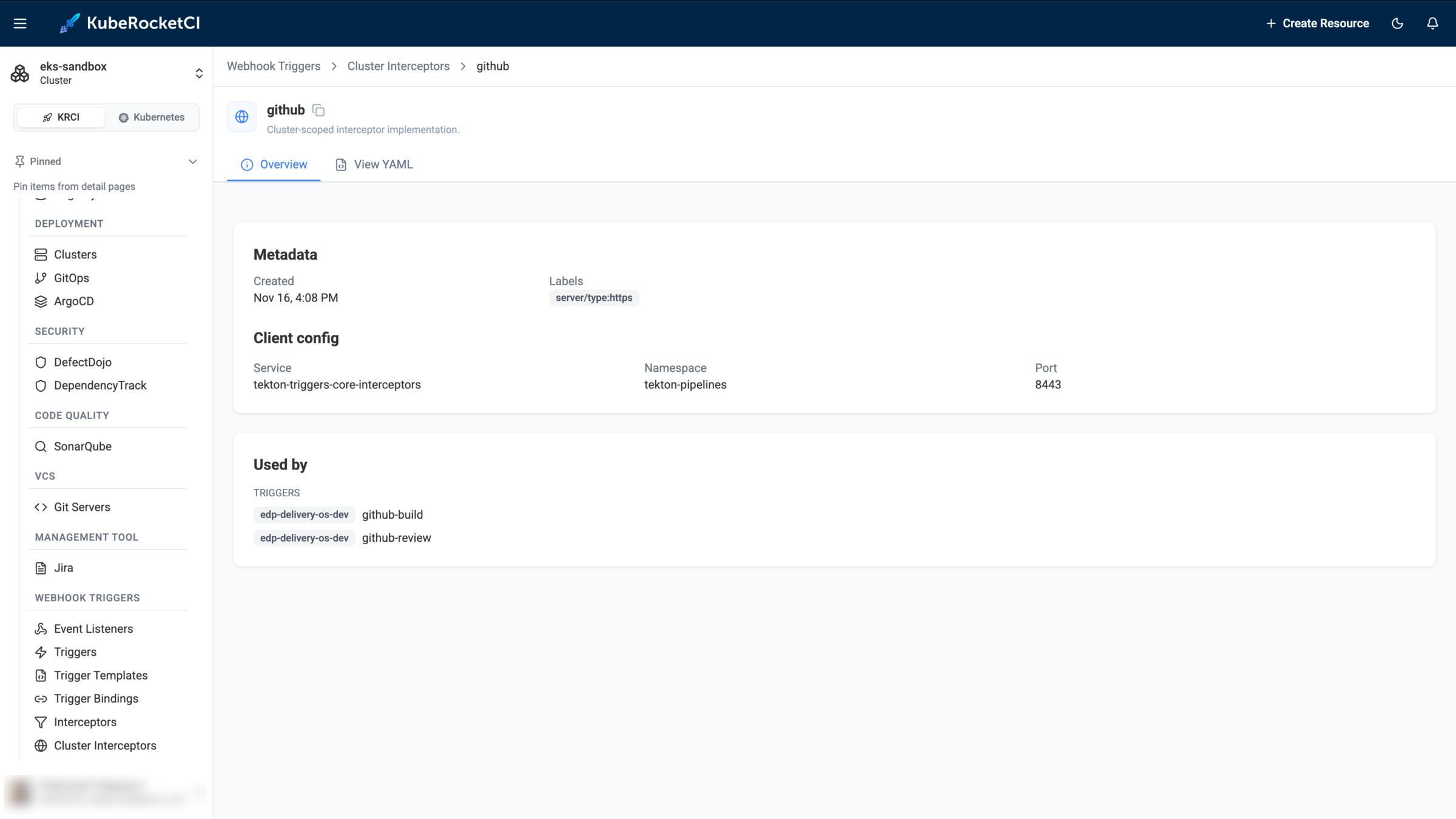The width and height of the screenshot is (1456, 819).
Task: Click the pin icon next to Pinned
Action: click(x=20, y=161)
